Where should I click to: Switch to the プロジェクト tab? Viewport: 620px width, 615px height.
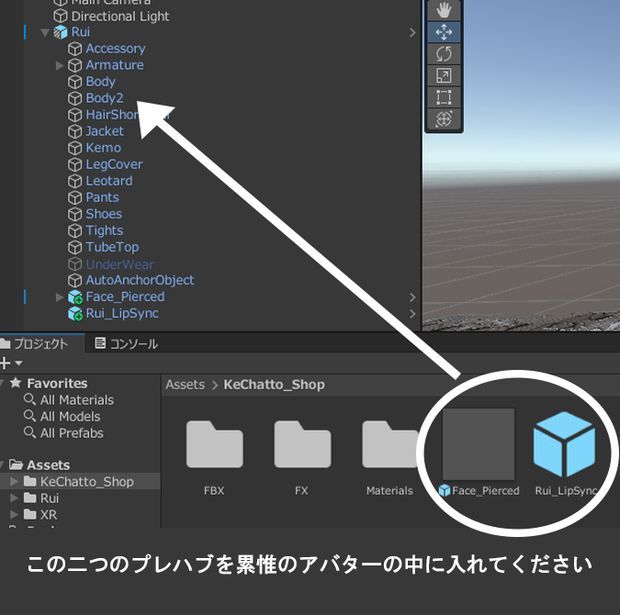[x=35, y=344]
